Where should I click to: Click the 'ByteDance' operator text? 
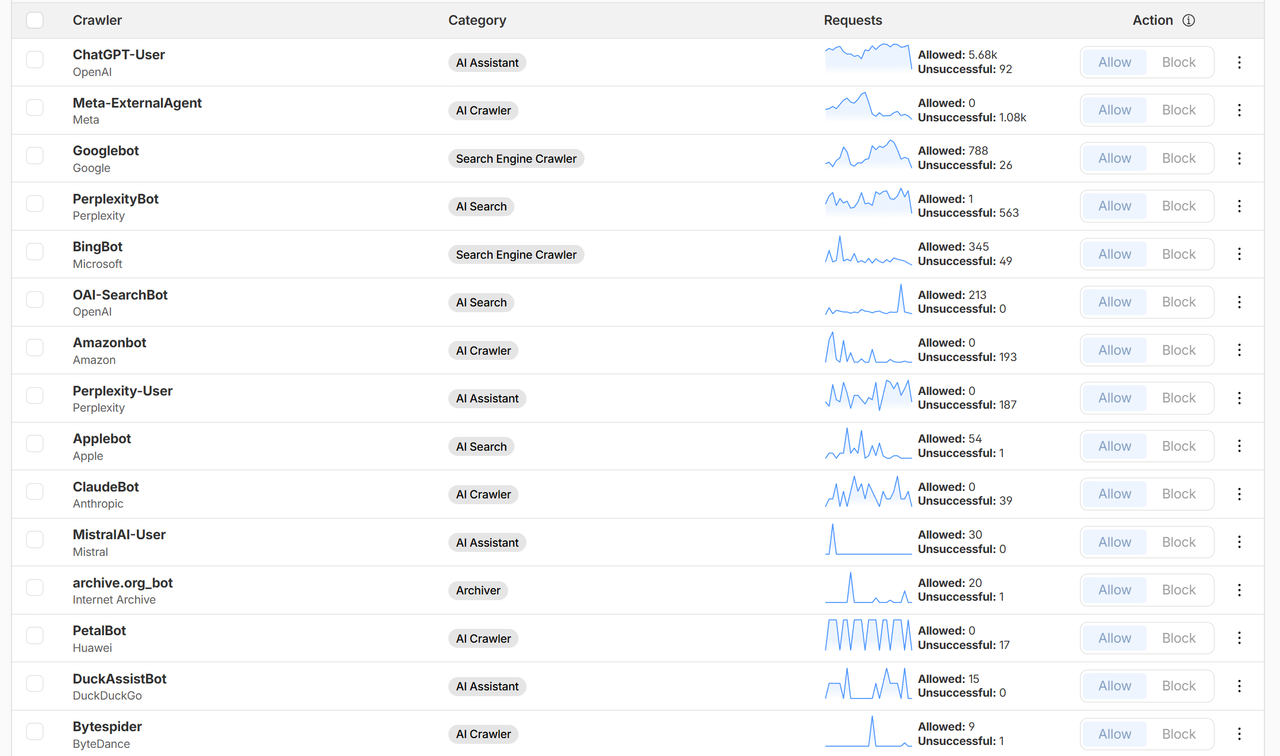(x=101, y=744)
